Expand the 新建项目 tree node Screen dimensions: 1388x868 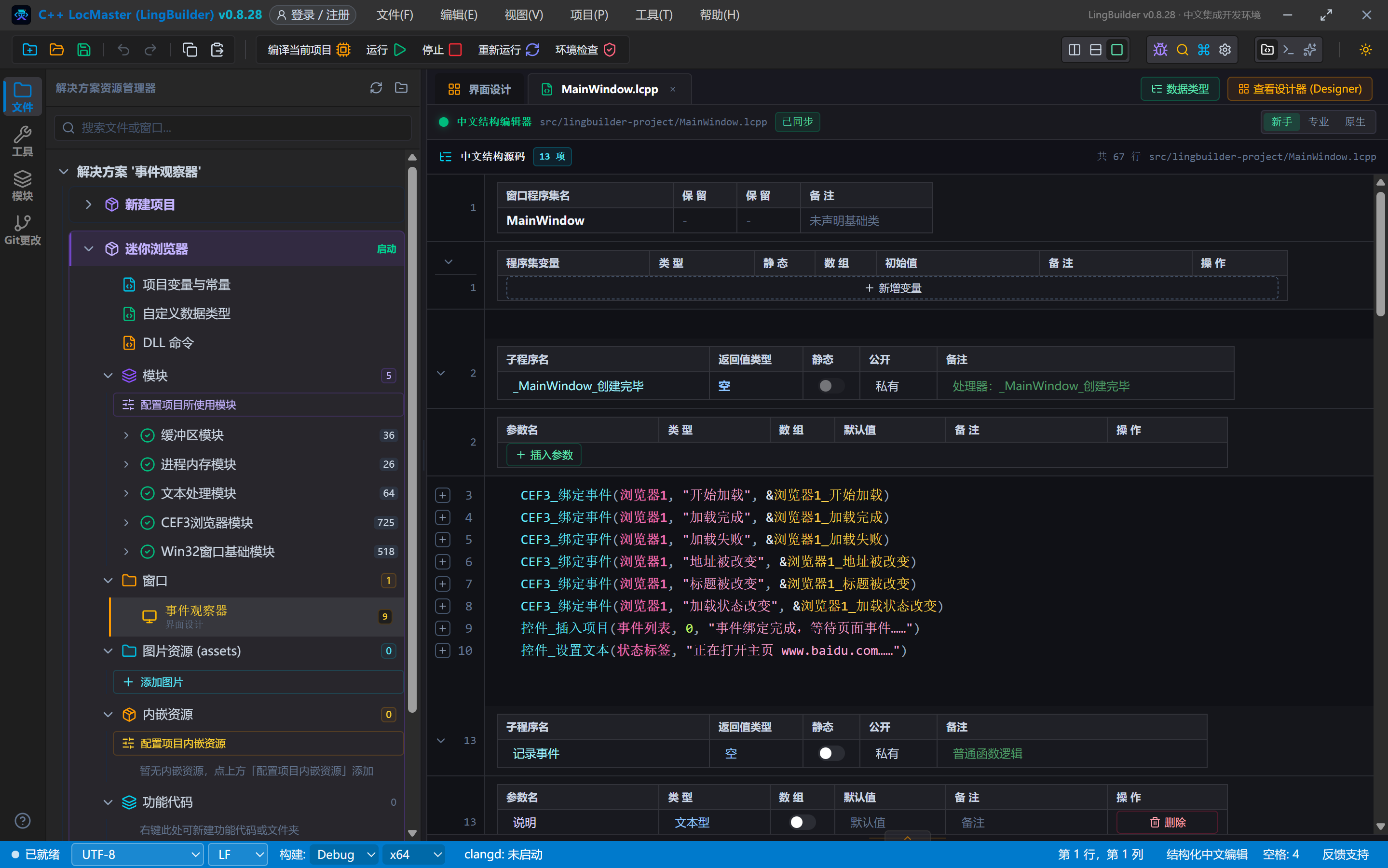coord(88,204)
